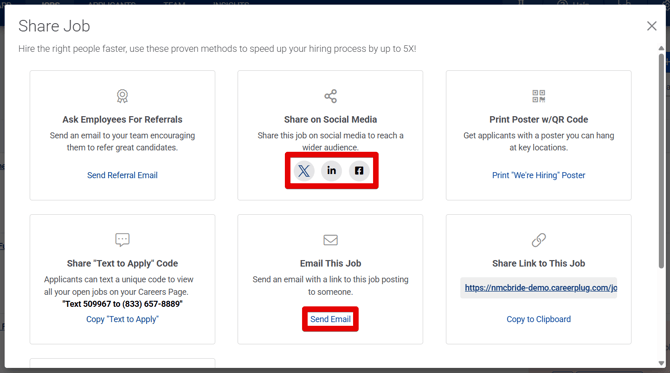Viewport: 670px width, 373px height.
Task: Select Email This Job heading
Action: (330, 264)
